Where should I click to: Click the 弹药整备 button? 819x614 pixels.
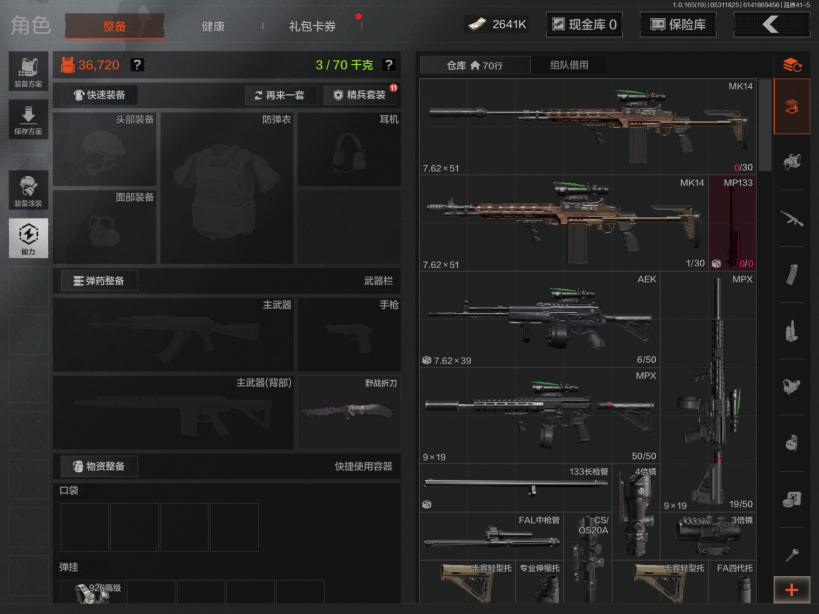click(x=99, y=281)
